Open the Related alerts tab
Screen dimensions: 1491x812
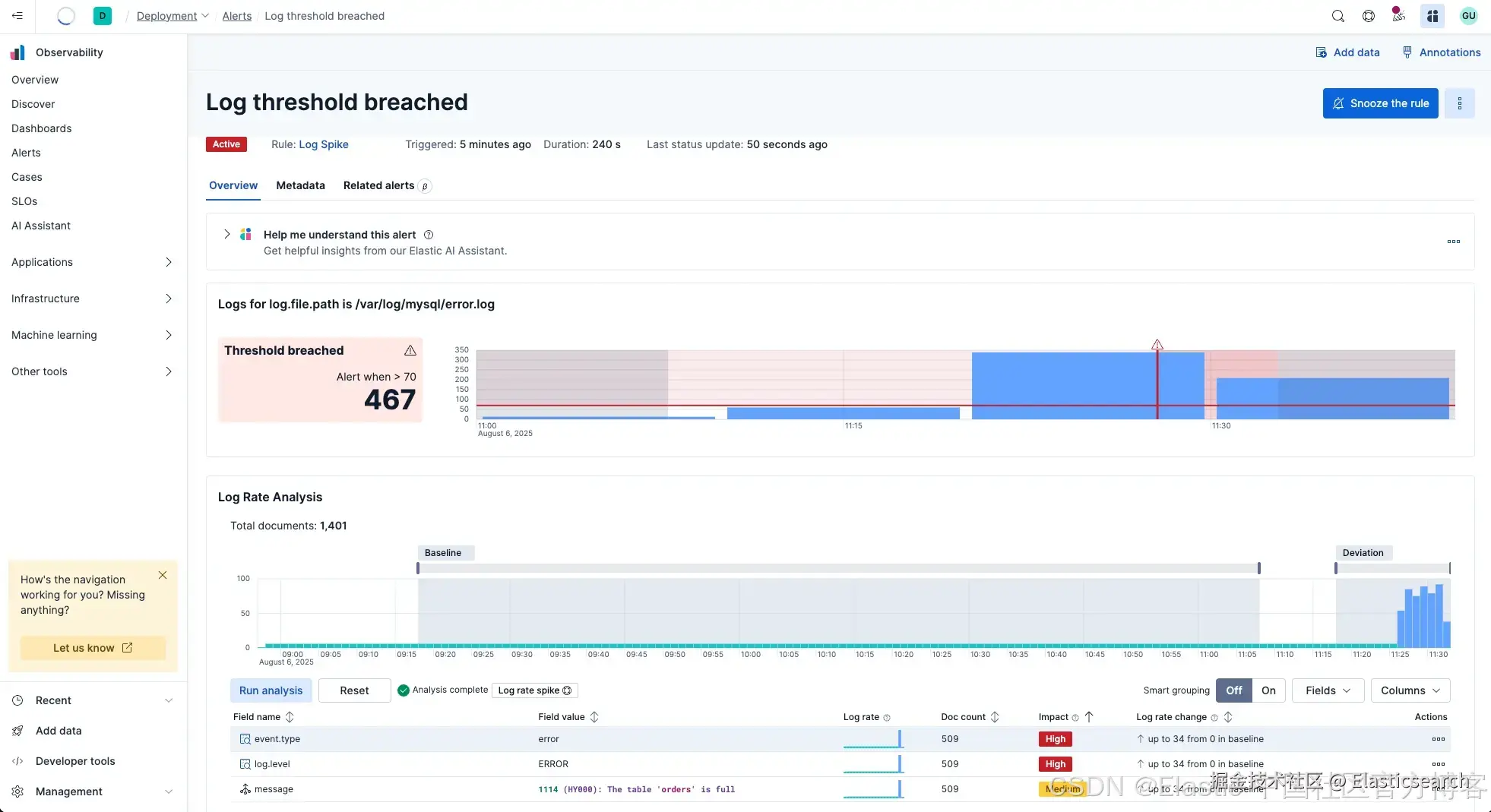(378, 185)
